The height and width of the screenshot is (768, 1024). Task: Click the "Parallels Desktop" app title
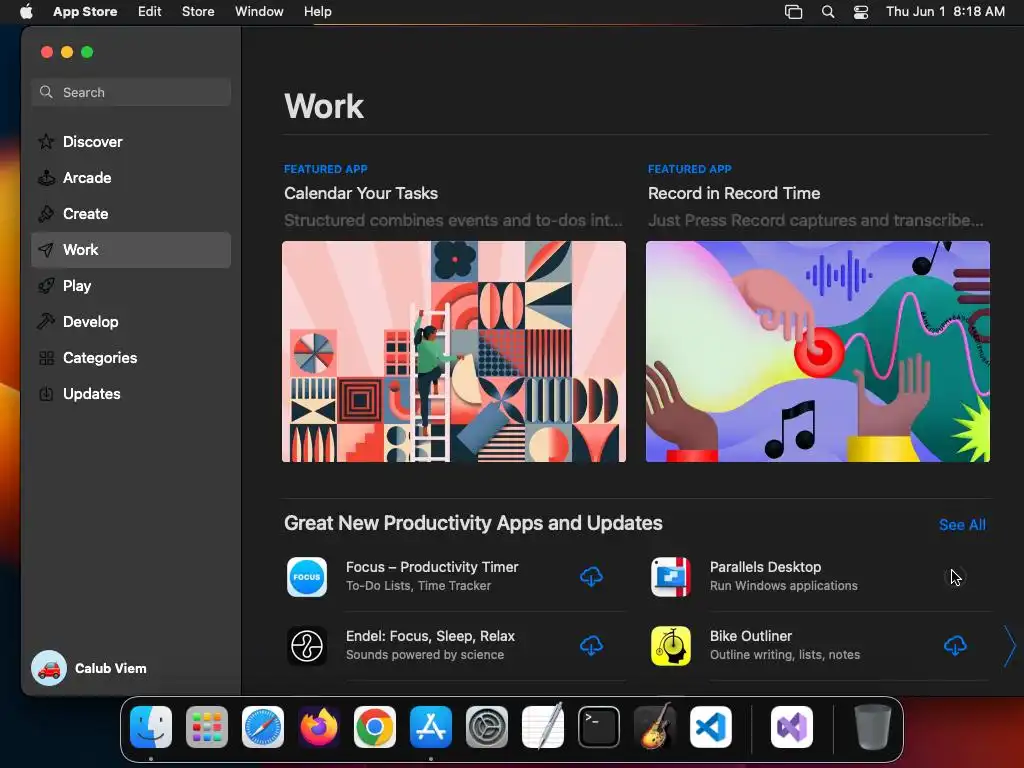tap(765, 567)
